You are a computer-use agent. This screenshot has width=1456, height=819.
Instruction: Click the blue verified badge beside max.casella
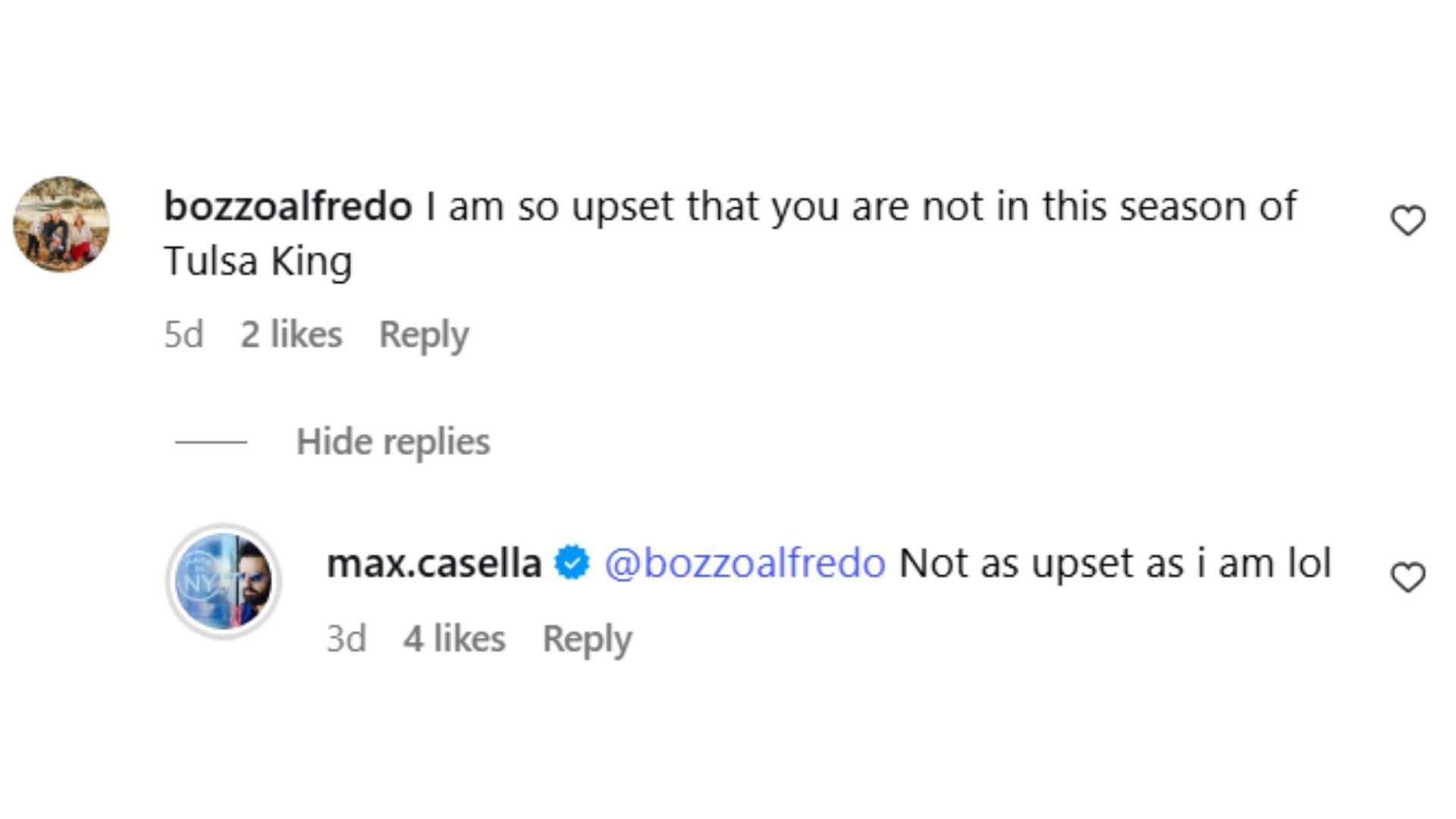coord(572,563)
